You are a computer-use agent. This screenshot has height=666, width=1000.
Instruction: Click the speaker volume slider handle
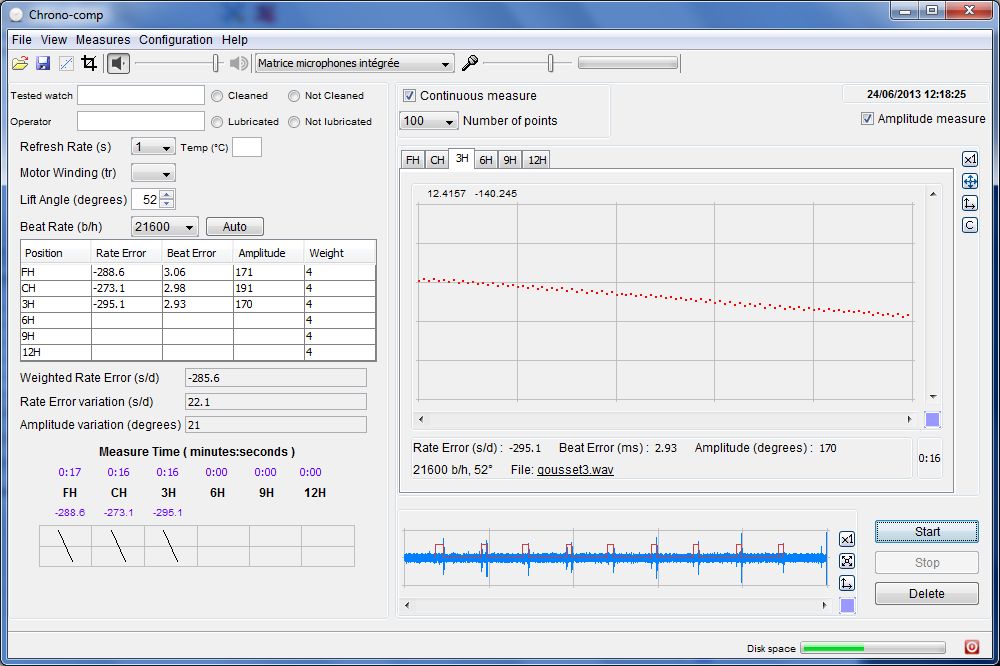click(215, 63)
